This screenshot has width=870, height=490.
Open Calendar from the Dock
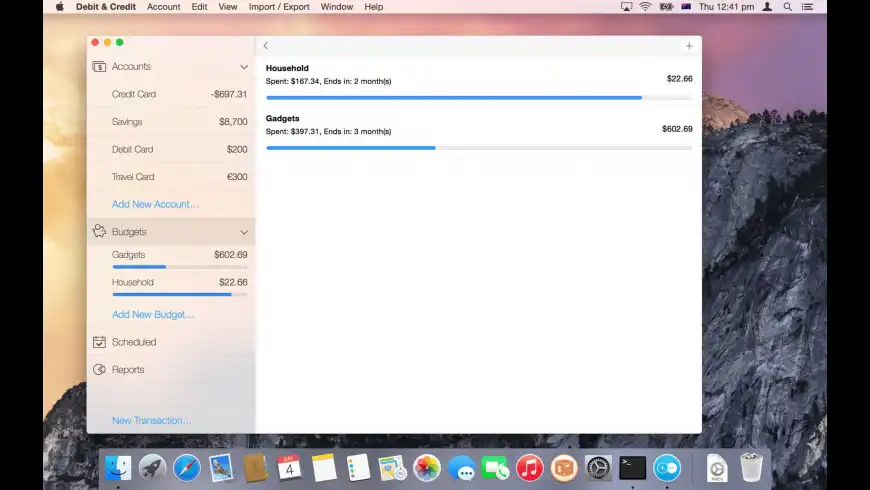click(x=289, y=468)
